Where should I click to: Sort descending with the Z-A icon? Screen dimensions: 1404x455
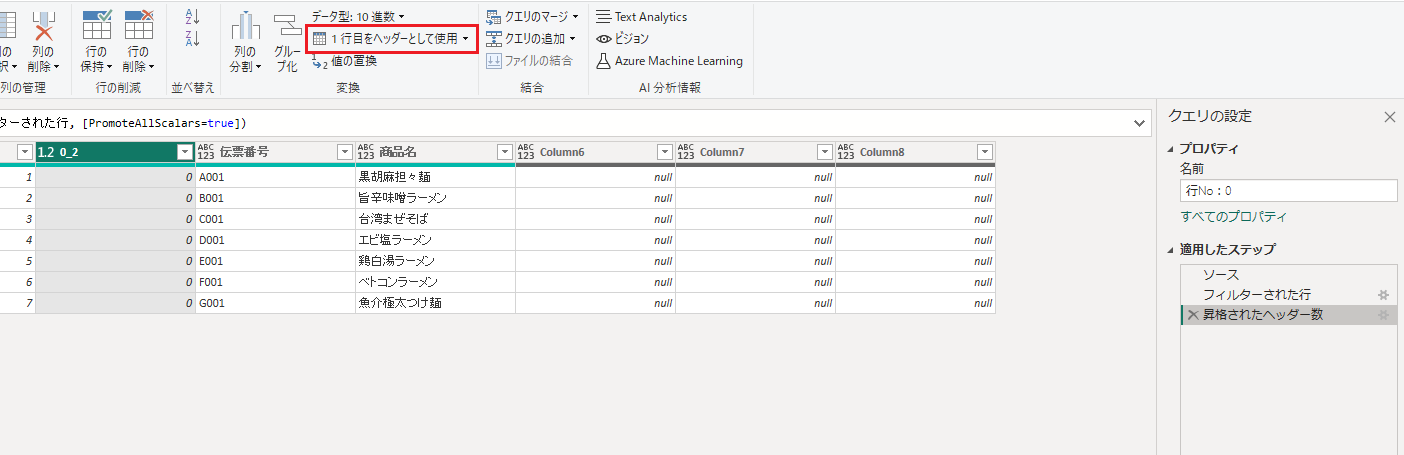[193, 39]
